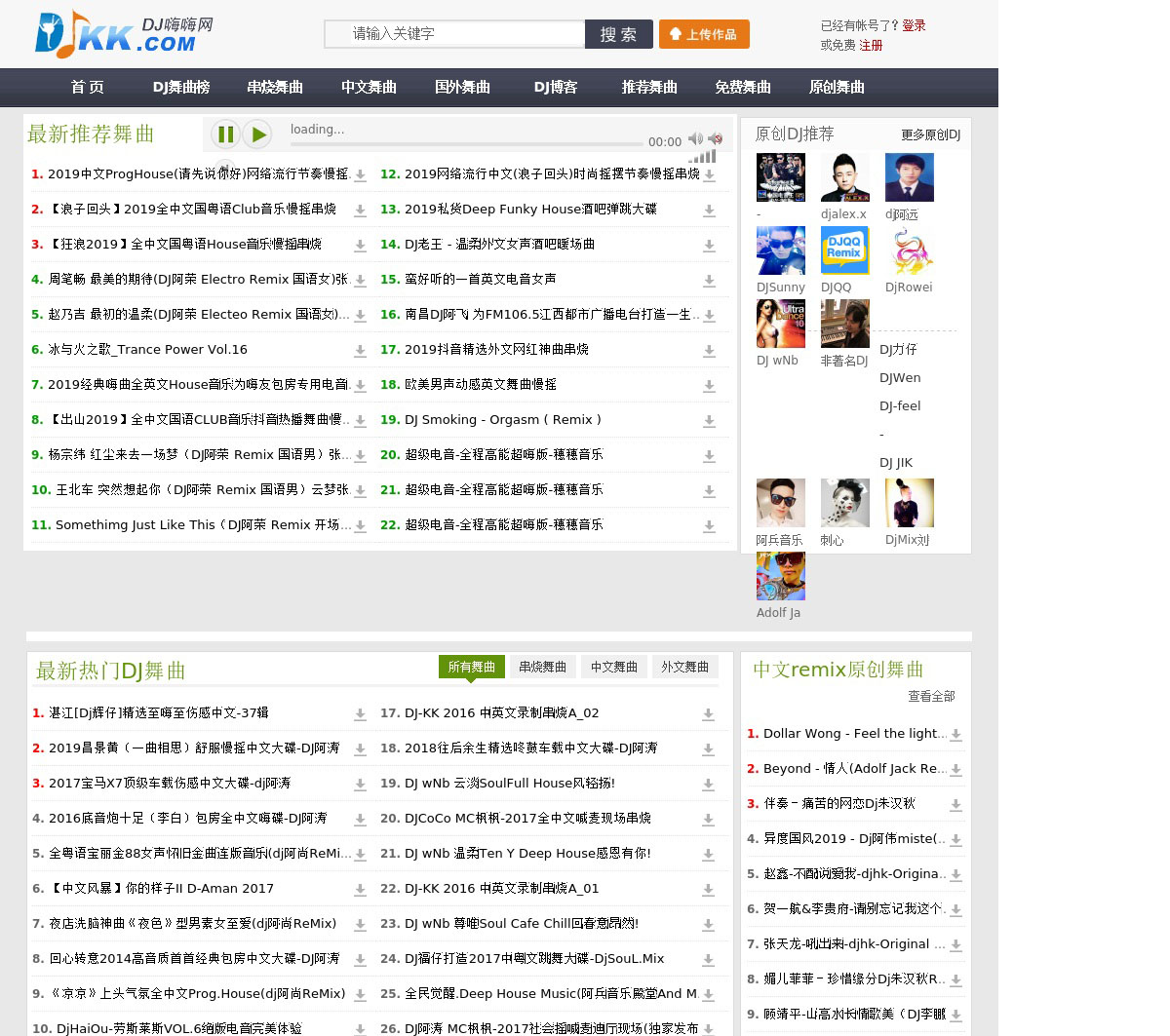Click the mute speaker icon

click(716, 138)
